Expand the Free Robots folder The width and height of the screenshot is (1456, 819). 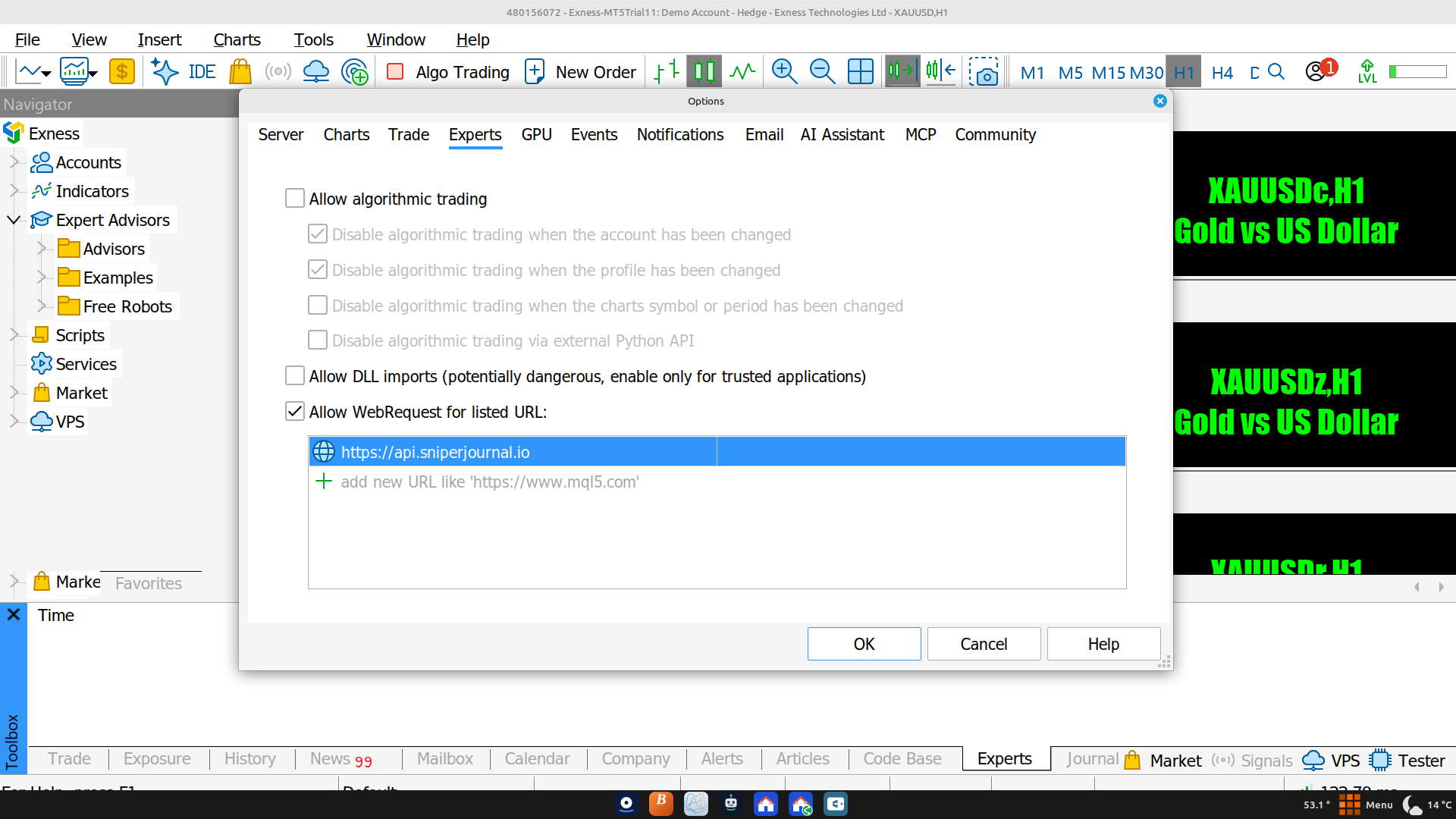(x=42, y=306)
